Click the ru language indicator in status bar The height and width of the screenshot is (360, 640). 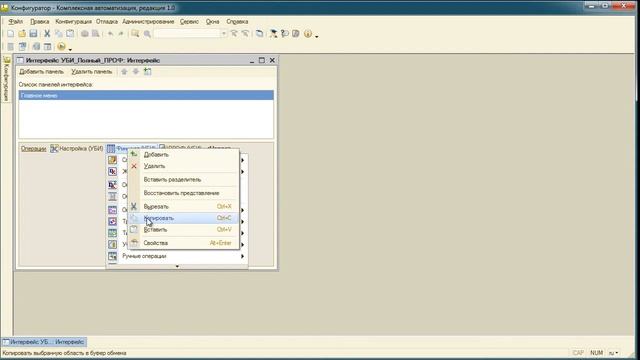[613, 353]
